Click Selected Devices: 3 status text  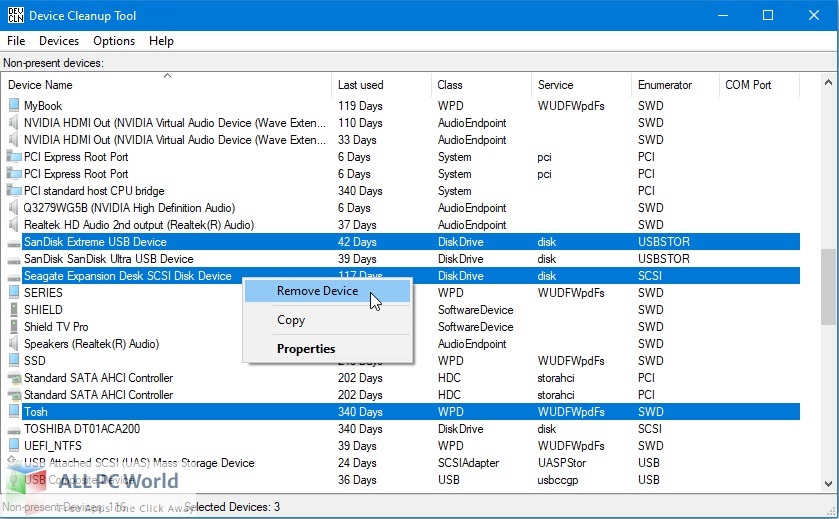coord(232,507)
